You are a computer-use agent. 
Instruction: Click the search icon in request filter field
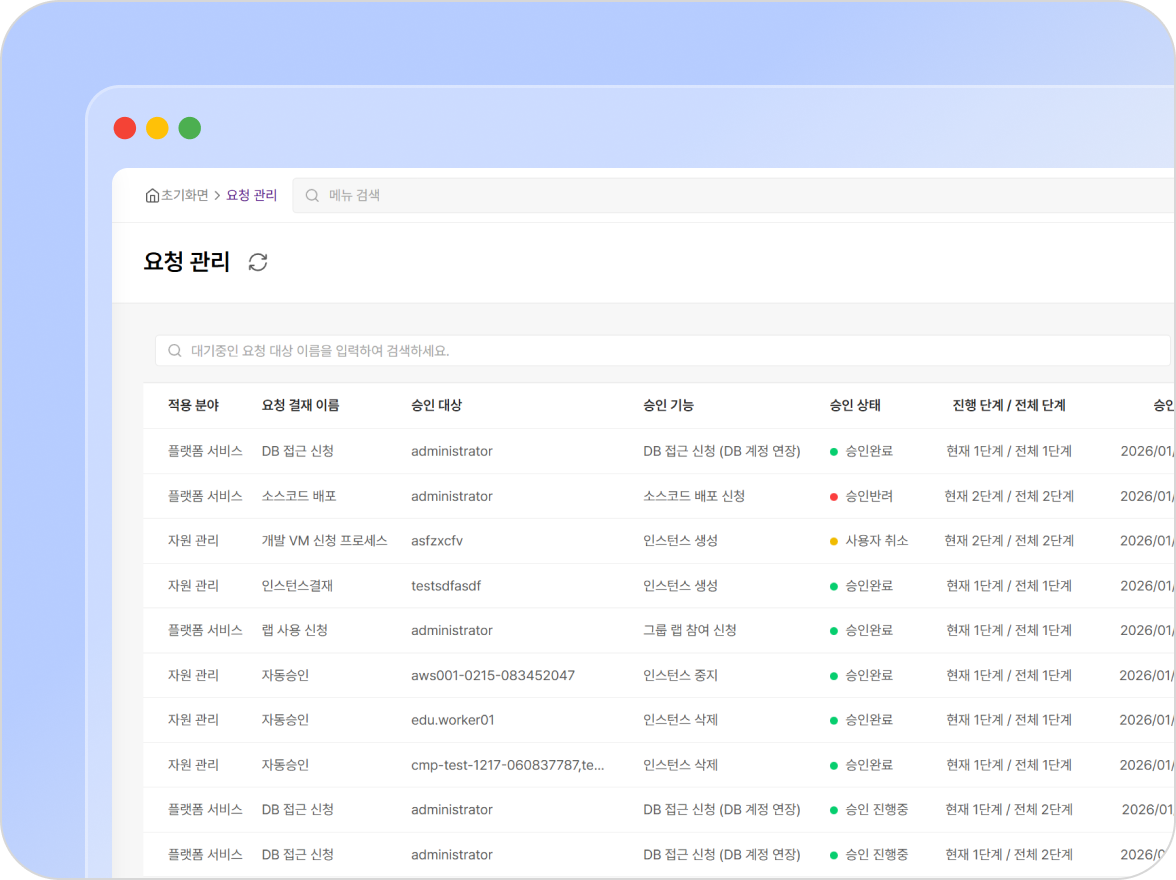point(175,351)
